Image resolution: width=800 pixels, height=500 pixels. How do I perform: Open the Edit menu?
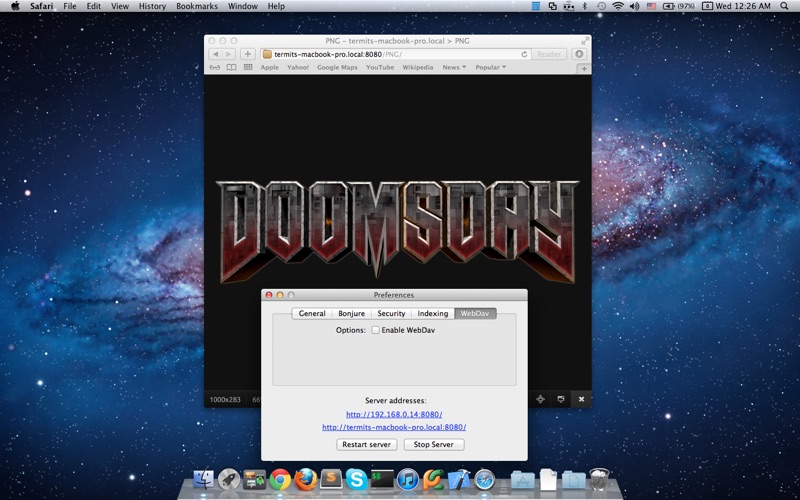pos(93,6)
